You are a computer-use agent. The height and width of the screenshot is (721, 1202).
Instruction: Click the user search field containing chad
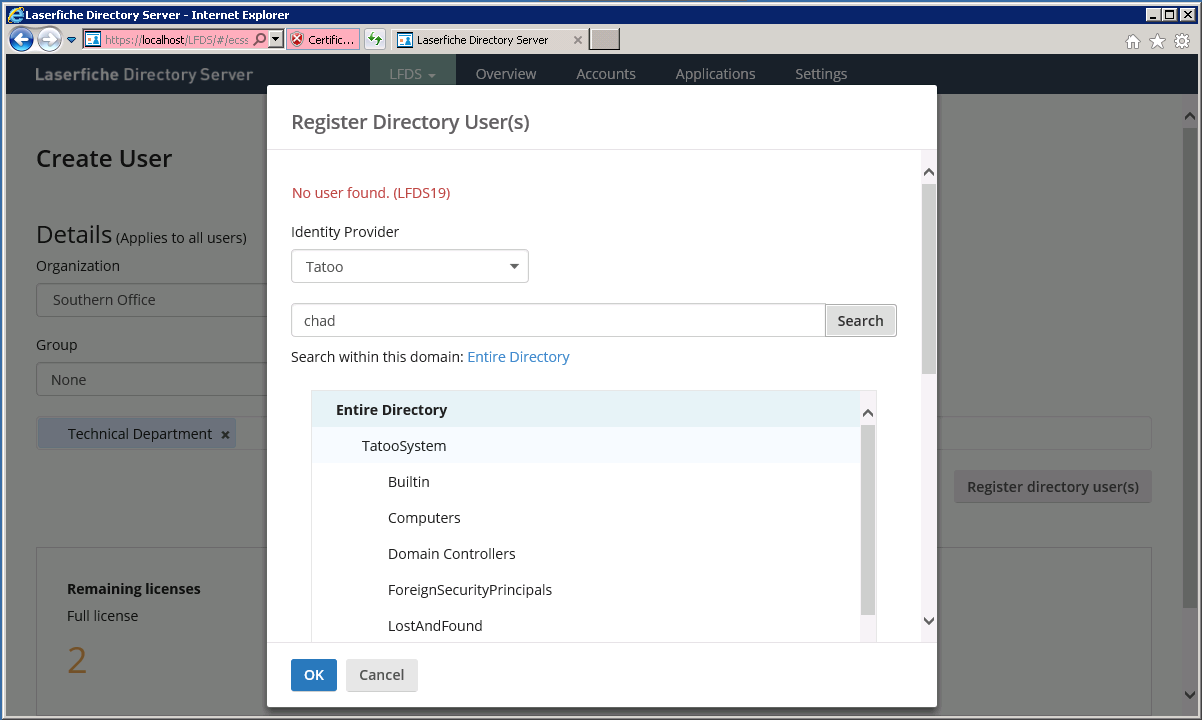pyautogui.click(x=558, y=321)
